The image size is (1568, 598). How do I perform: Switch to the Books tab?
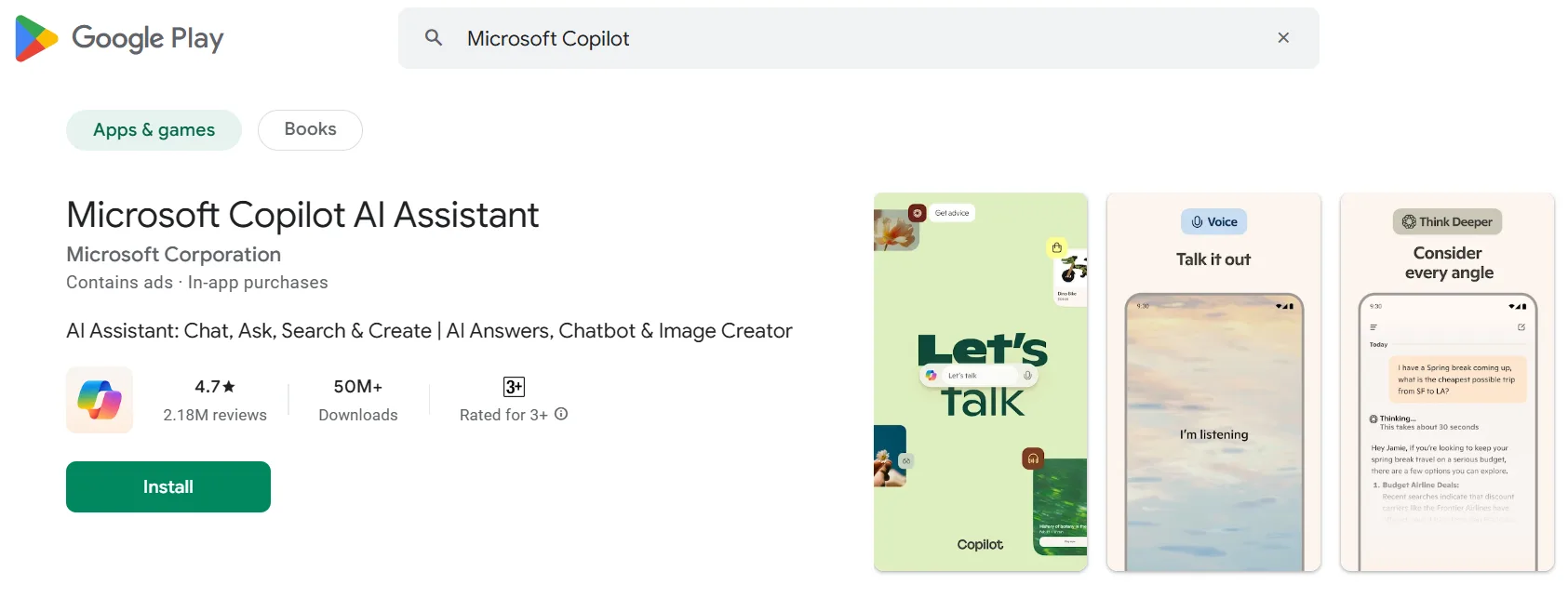click(x=310, y=130)
